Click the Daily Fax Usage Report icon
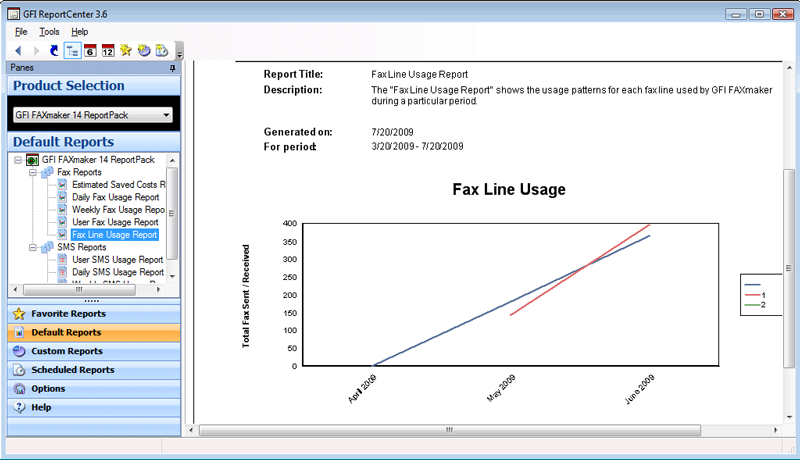Viewport: 800px width, 460px height. [62, 197]
